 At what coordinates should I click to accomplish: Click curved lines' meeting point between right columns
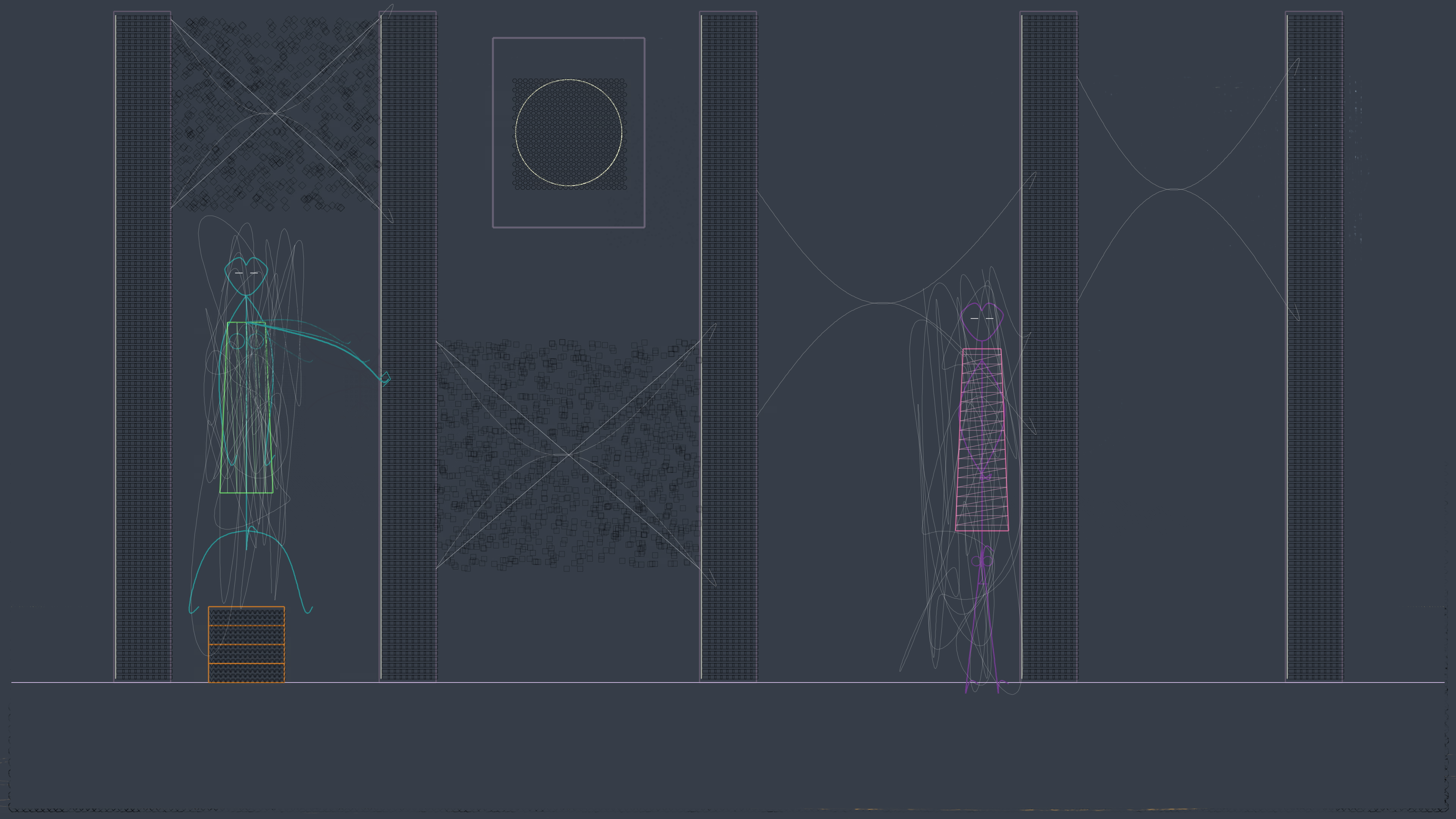(x=1175, y=189)
